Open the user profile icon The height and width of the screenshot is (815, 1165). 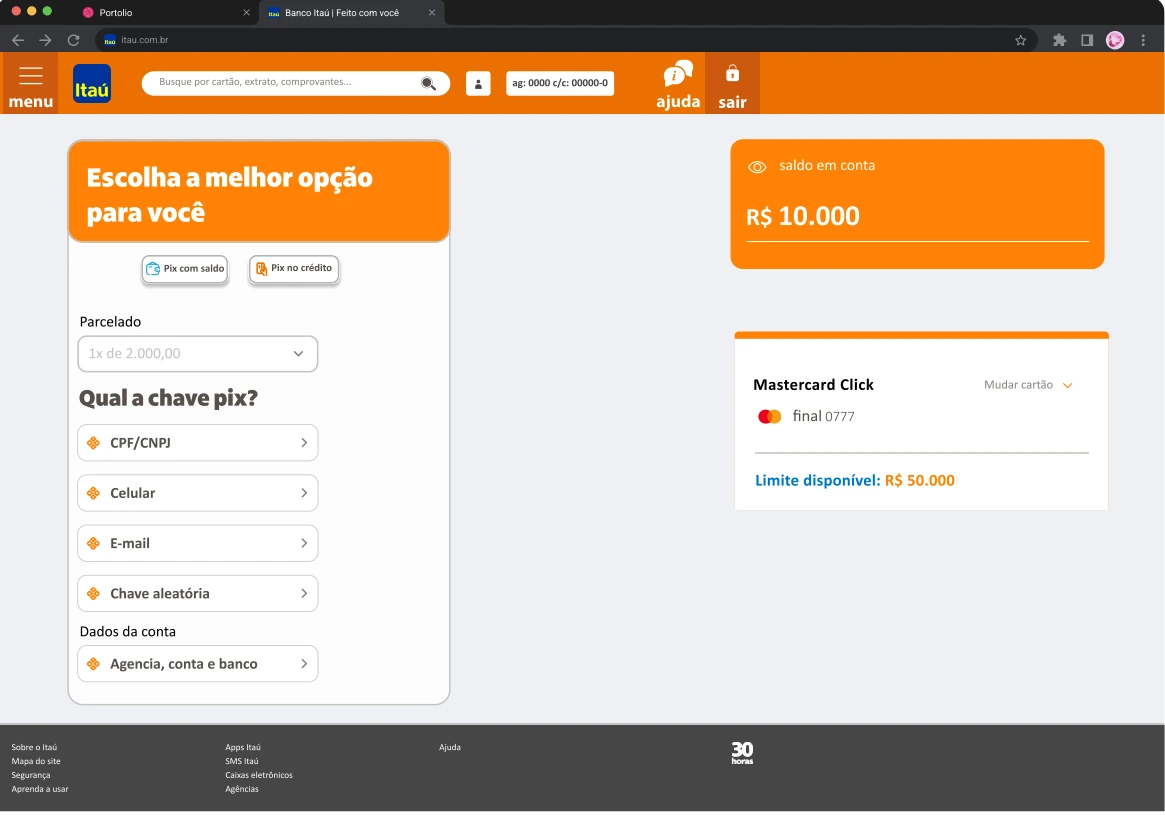478,84
